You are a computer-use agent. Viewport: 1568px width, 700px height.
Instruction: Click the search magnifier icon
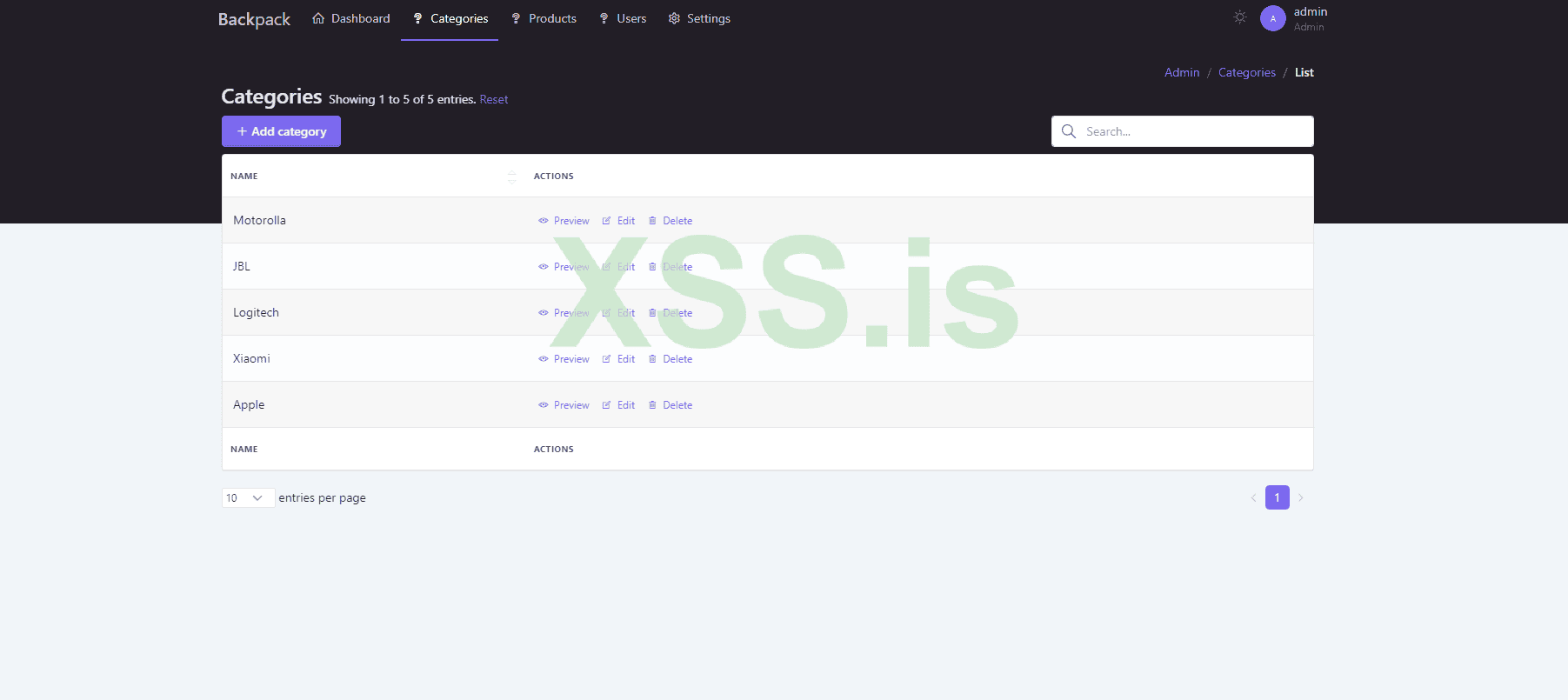[x=1069, y=131]
